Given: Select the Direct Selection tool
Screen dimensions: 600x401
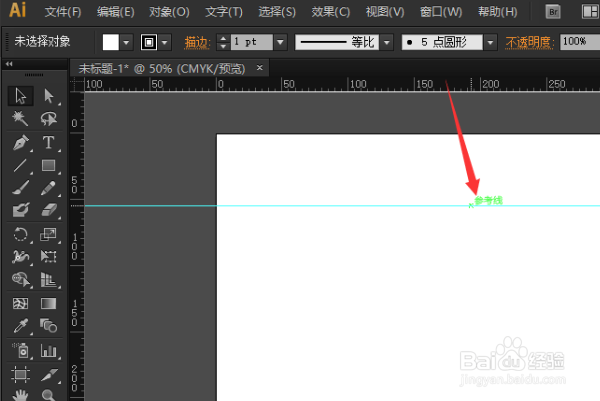Looking at the screenshot, I should pos(49,96).
